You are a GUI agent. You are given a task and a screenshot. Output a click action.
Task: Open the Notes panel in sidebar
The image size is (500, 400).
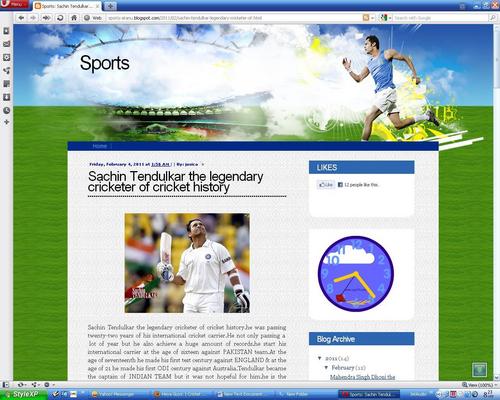click(x=6, y=84)
